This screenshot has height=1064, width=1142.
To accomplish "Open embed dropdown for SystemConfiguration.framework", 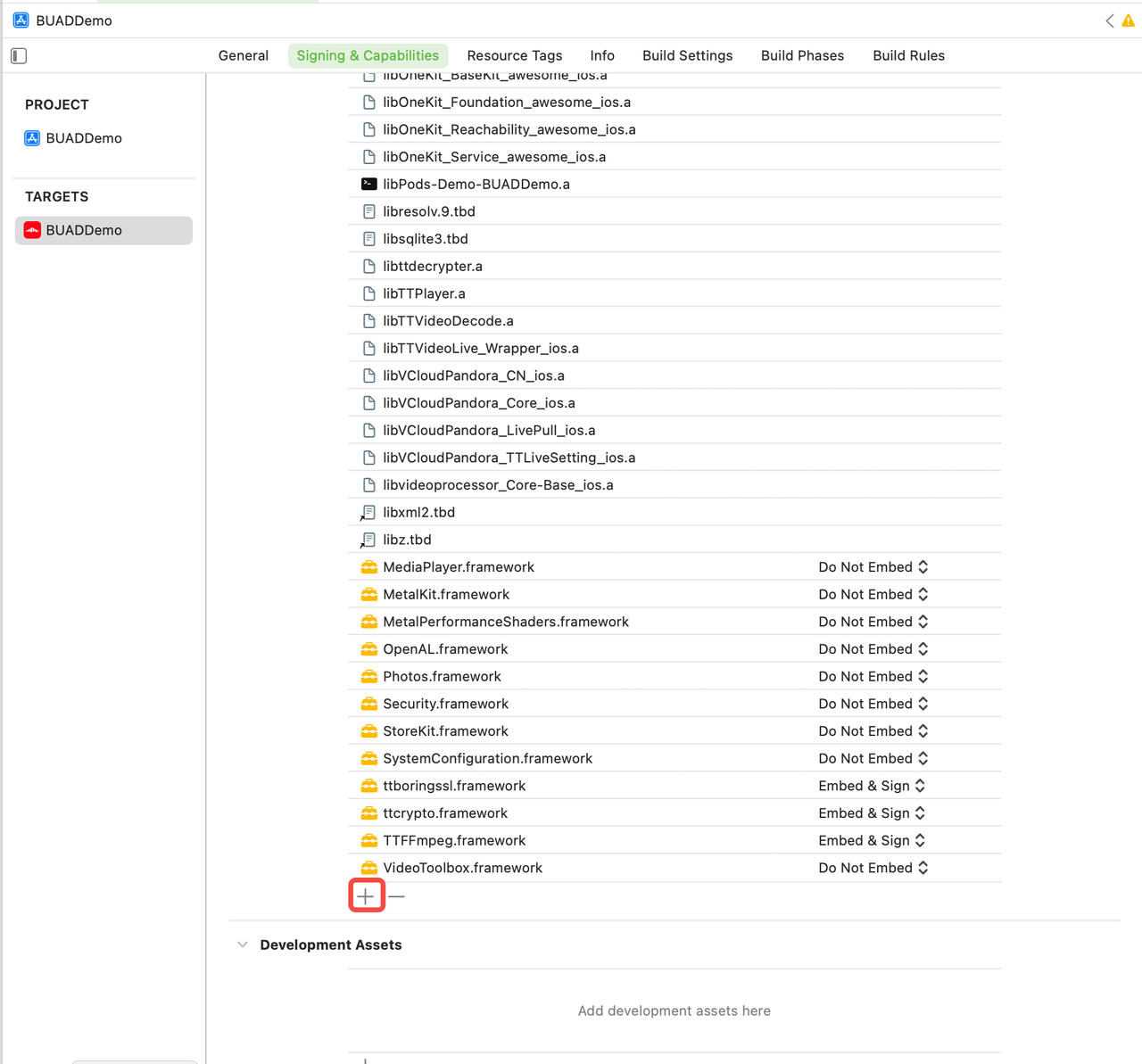I will point(873,758).
